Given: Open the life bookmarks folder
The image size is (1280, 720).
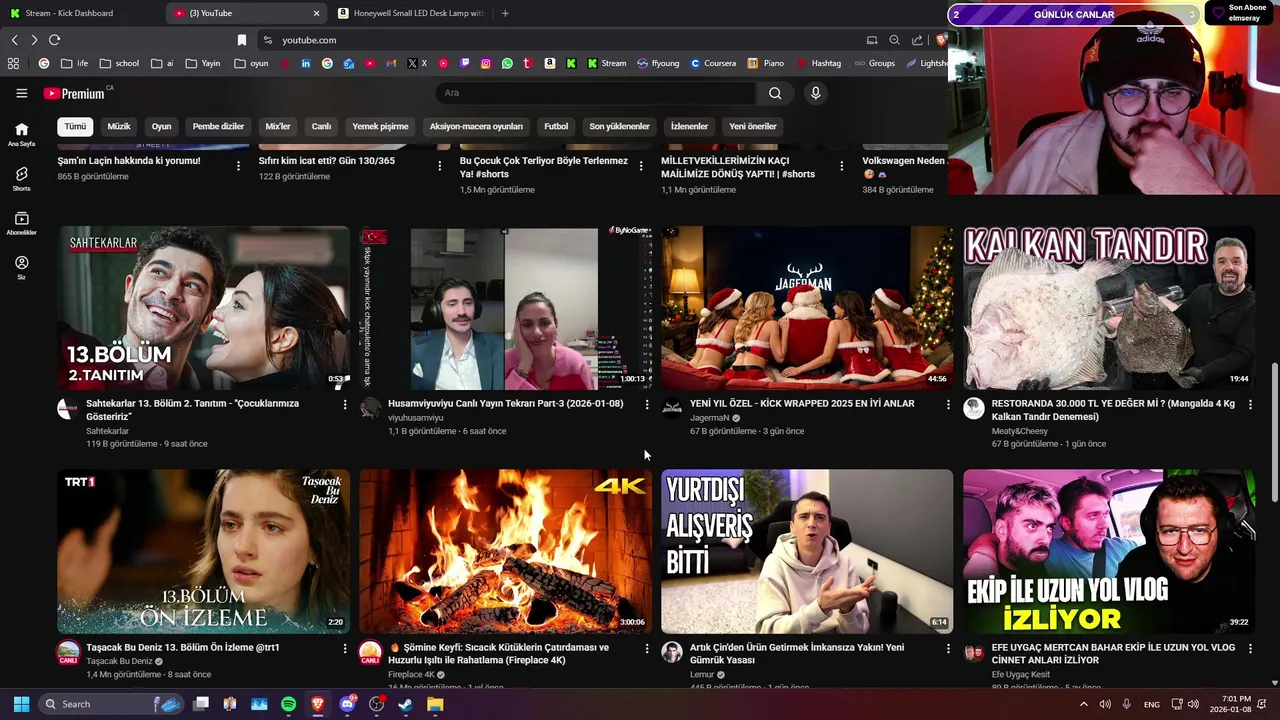Looking at the screenshot, I should (x=74, y=63).
